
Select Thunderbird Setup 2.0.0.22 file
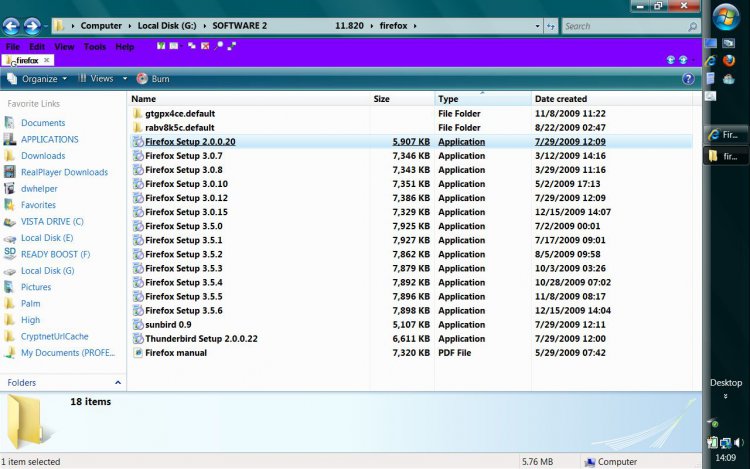coord(201,339)
